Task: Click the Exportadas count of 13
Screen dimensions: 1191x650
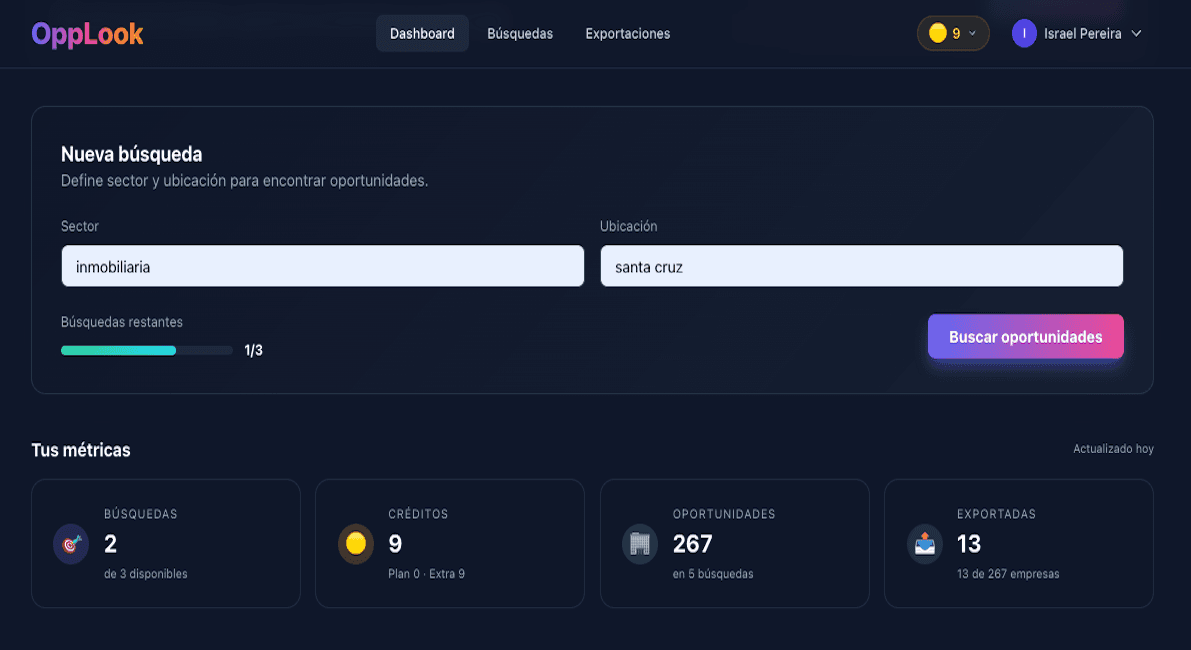Action: [x=968, y=543]
